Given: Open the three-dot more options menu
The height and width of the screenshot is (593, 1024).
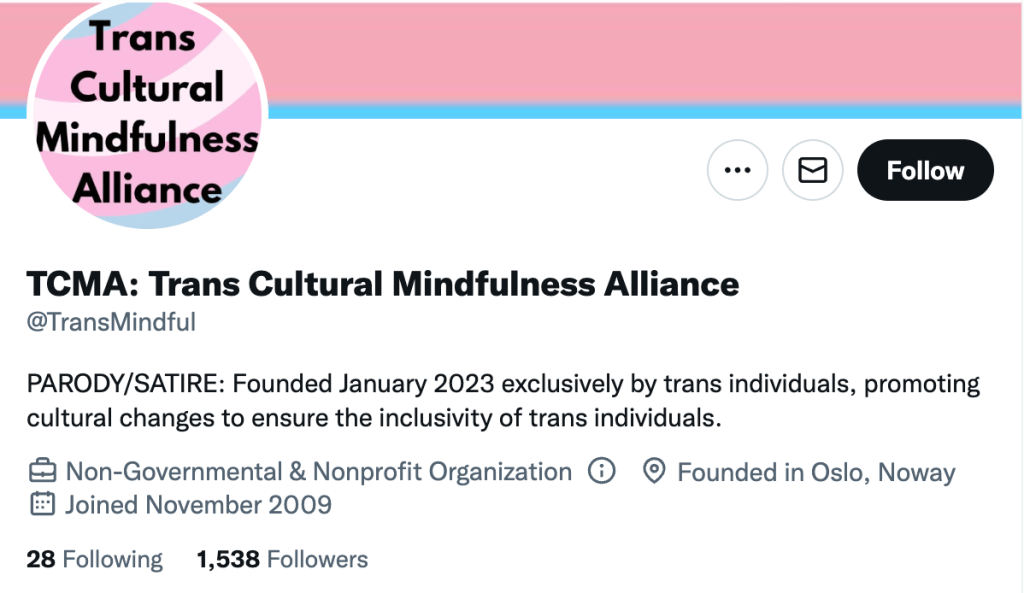Looking at the screenshot, I should [737, 171].
